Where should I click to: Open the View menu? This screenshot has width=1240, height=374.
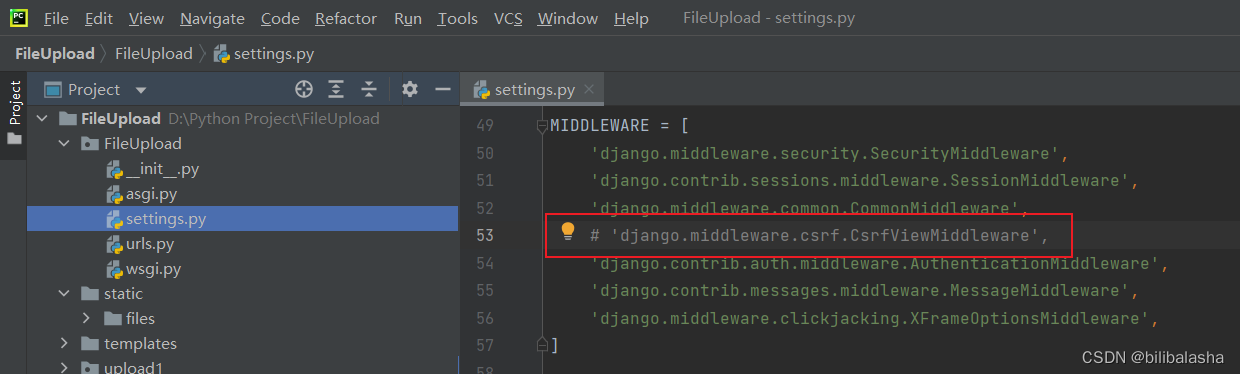tap(146, 19)
